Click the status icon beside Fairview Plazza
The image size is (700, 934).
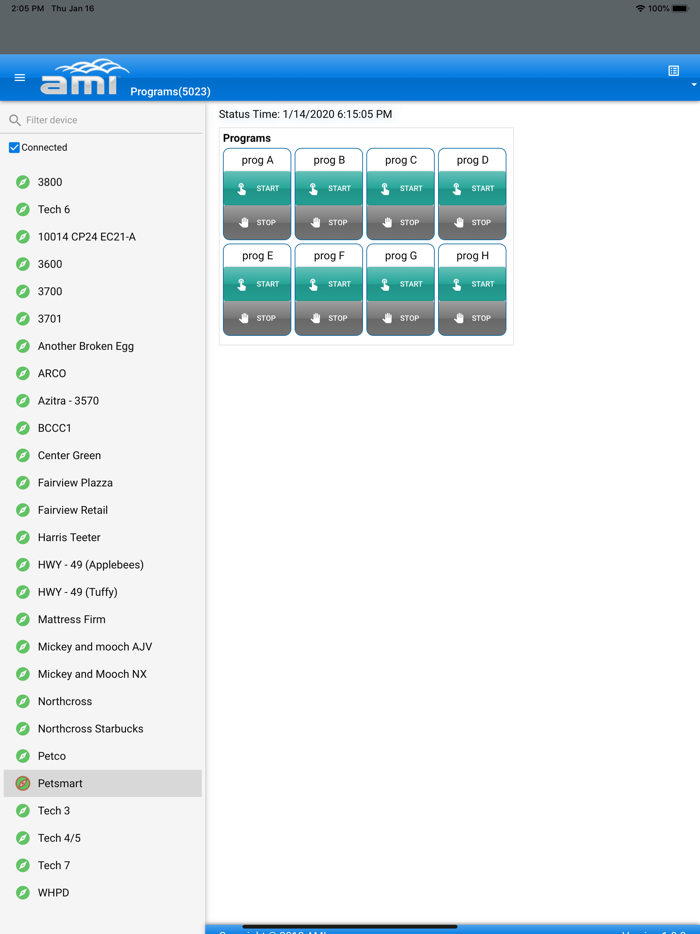point(23,482)
